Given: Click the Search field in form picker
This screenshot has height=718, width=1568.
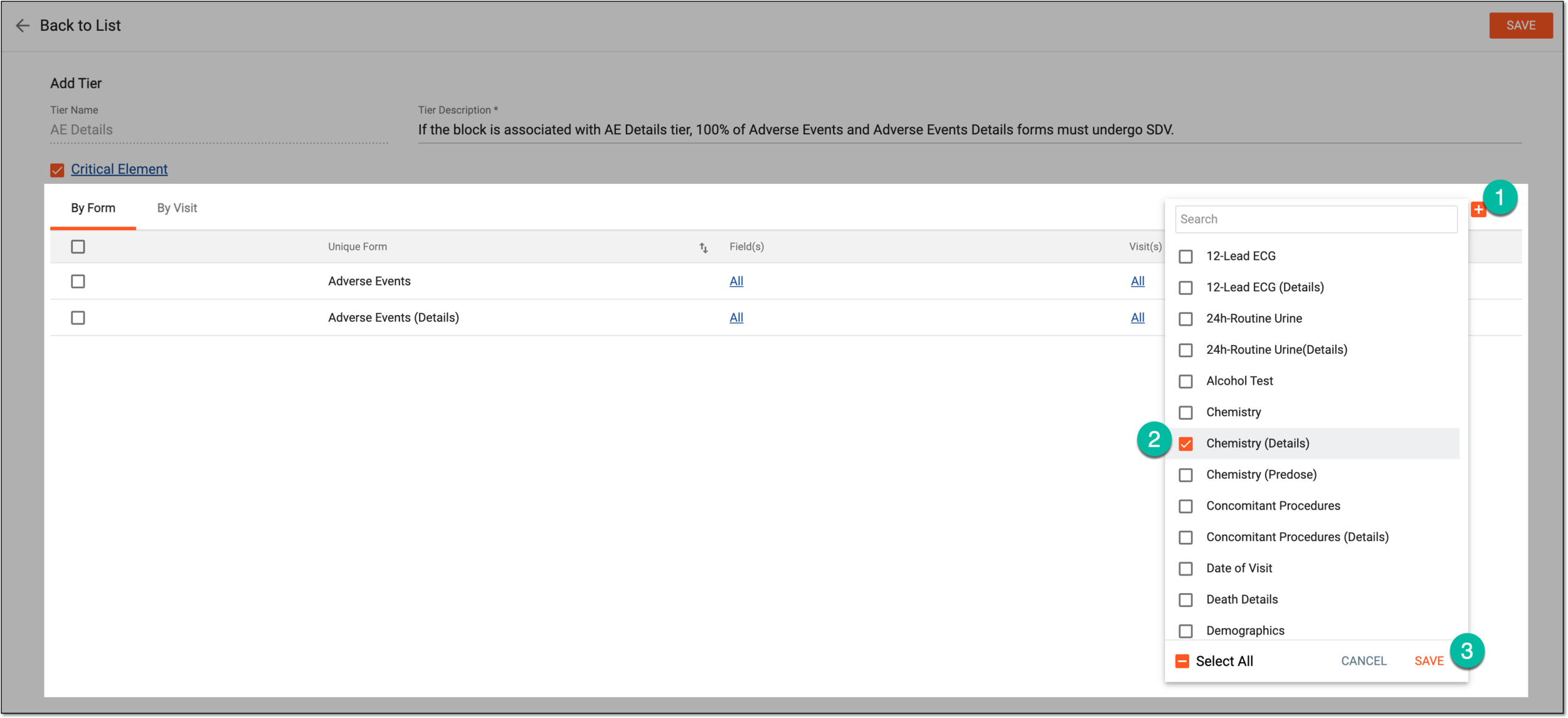Looking at the screenshot, I should [1316, 219].
